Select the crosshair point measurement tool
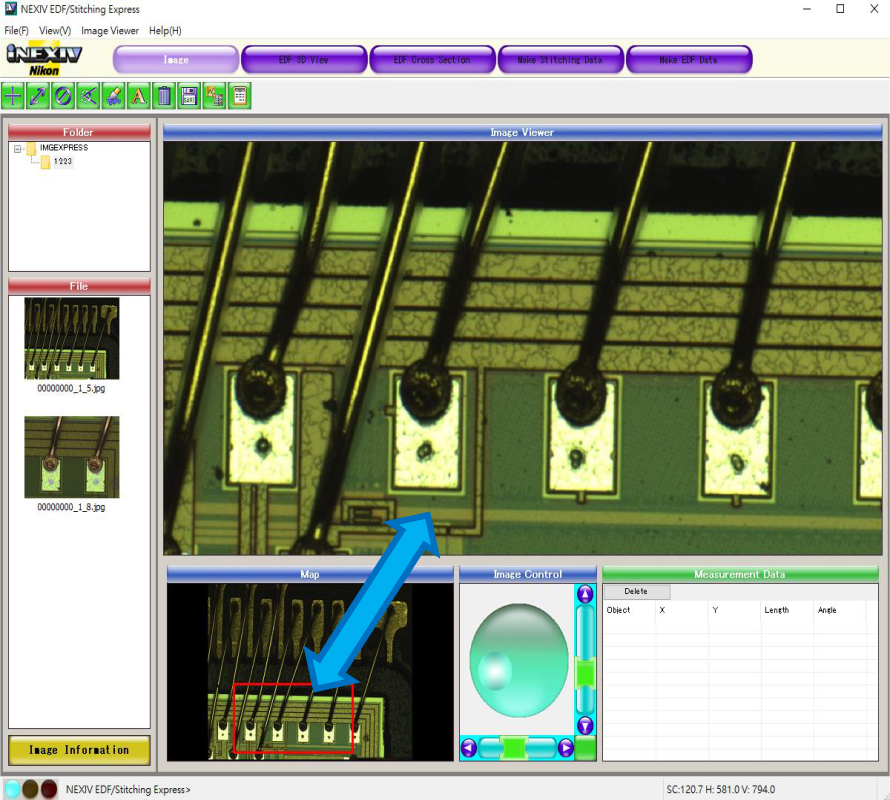 (13, 96)
